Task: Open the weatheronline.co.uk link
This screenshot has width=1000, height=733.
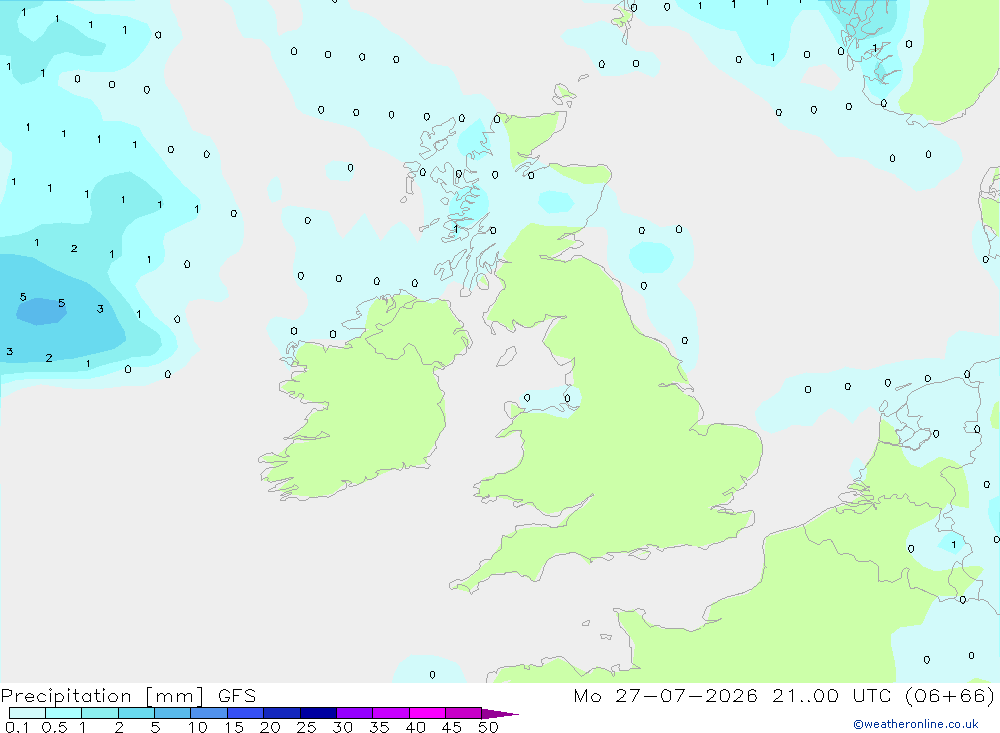Action: (x=916, y=724)
